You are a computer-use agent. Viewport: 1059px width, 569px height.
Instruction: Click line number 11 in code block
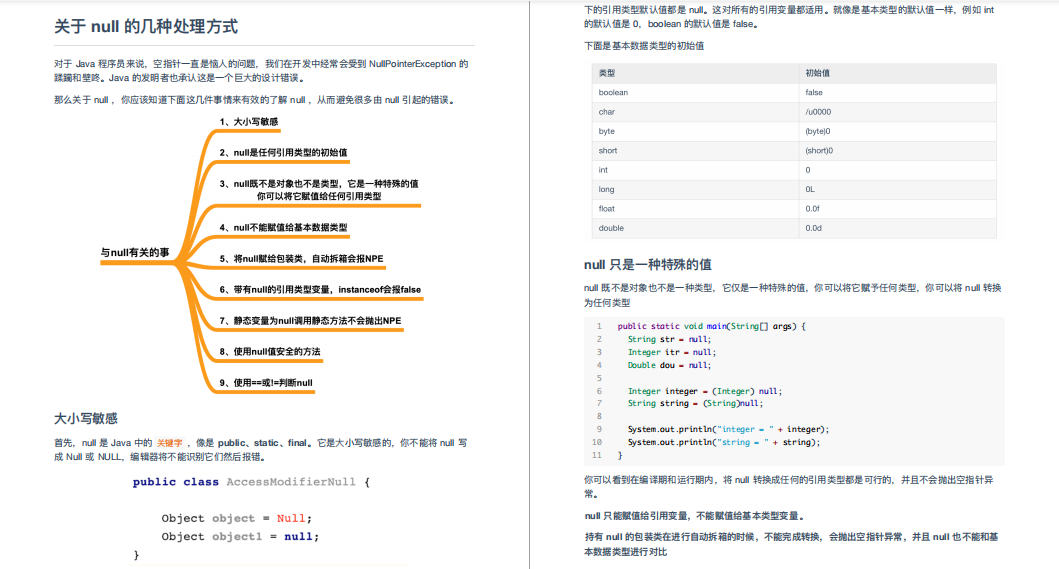tap(596, 455)
